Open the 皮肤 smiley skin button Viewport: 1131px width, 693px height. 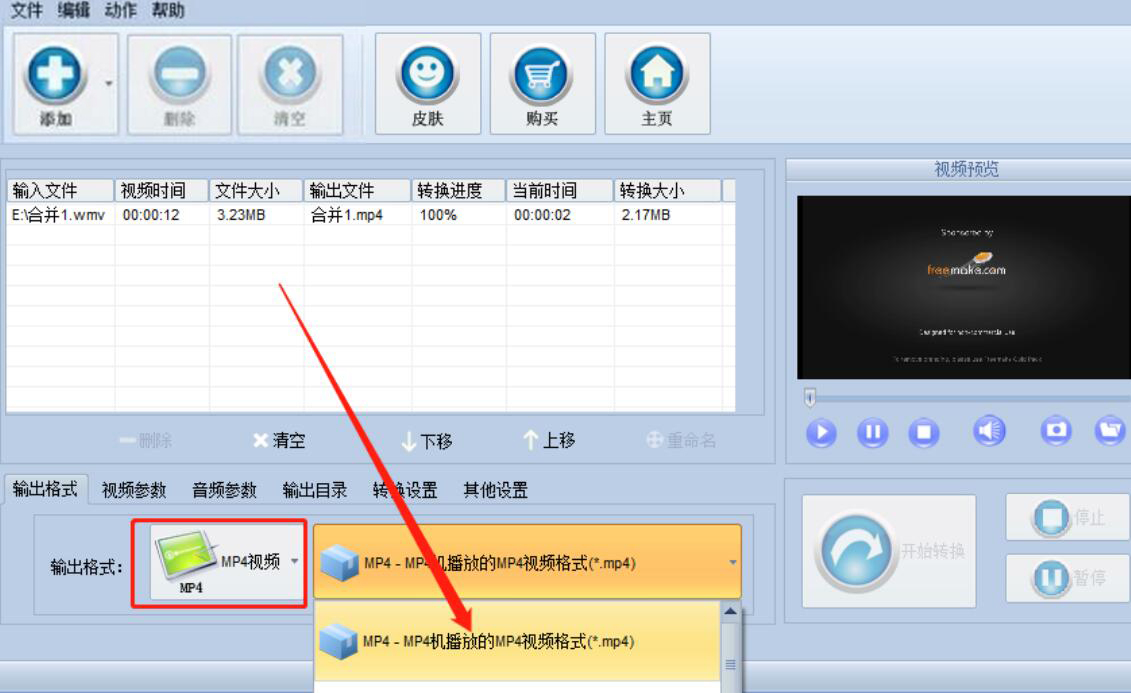tap(428, 84)
